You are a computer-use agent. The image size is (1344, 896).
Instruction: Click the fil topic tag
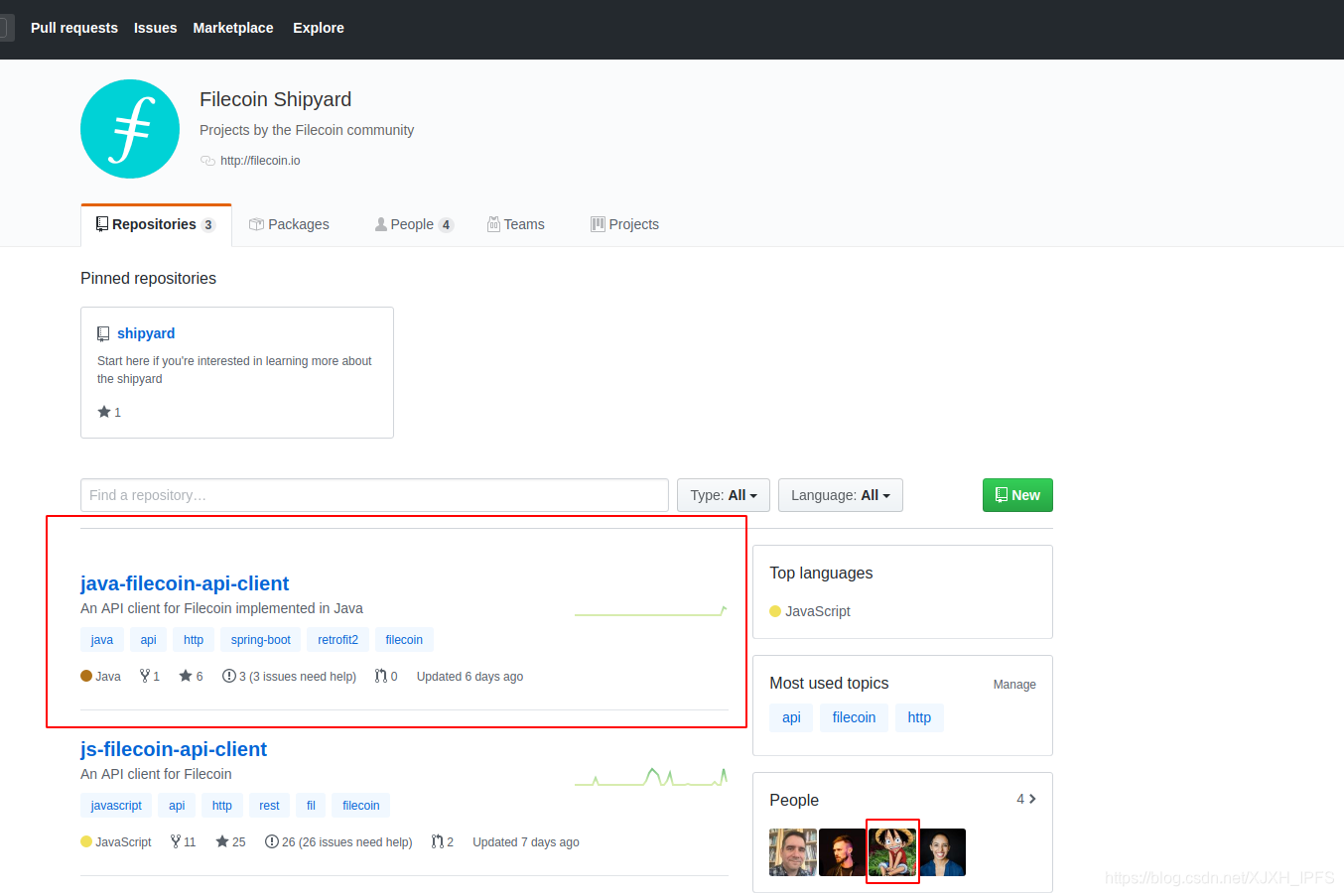[x=311, y=806]
